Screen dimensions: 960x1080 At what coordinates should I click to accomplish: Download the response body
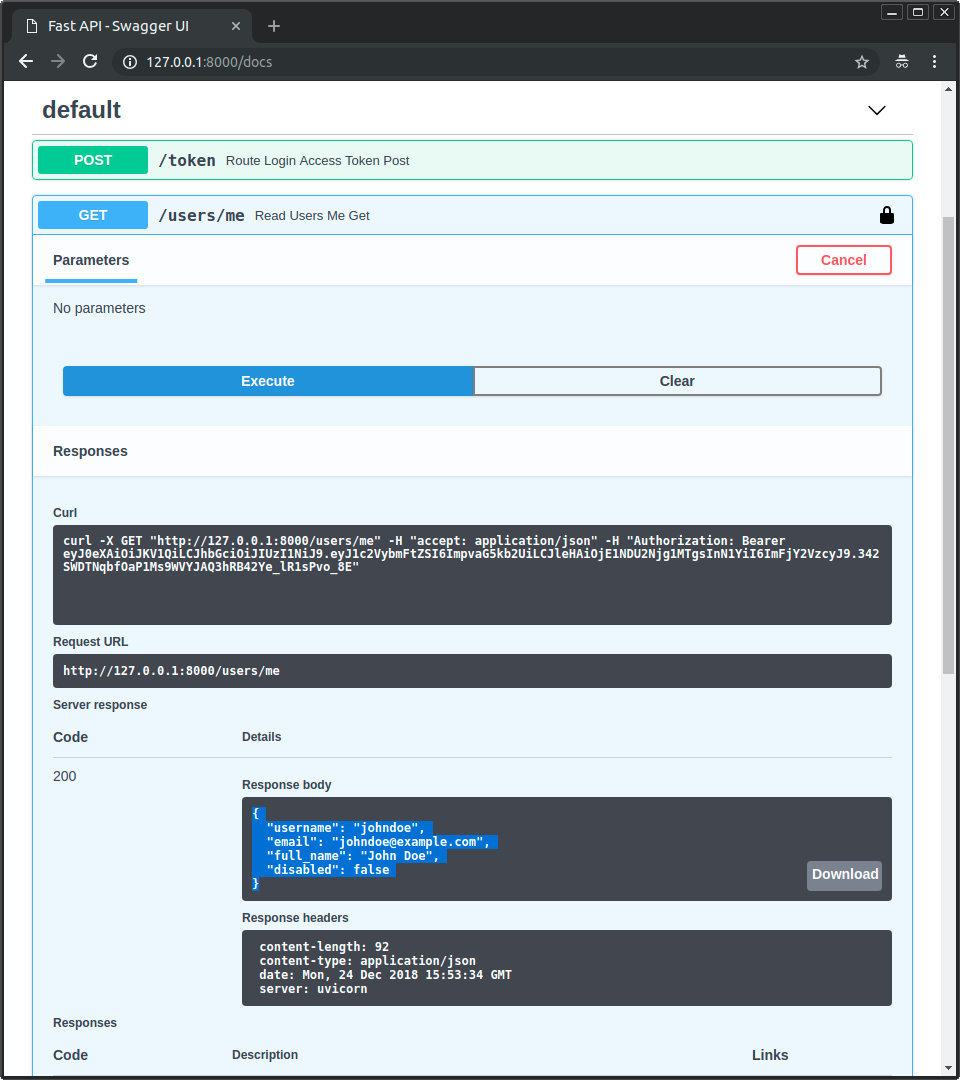844,875
